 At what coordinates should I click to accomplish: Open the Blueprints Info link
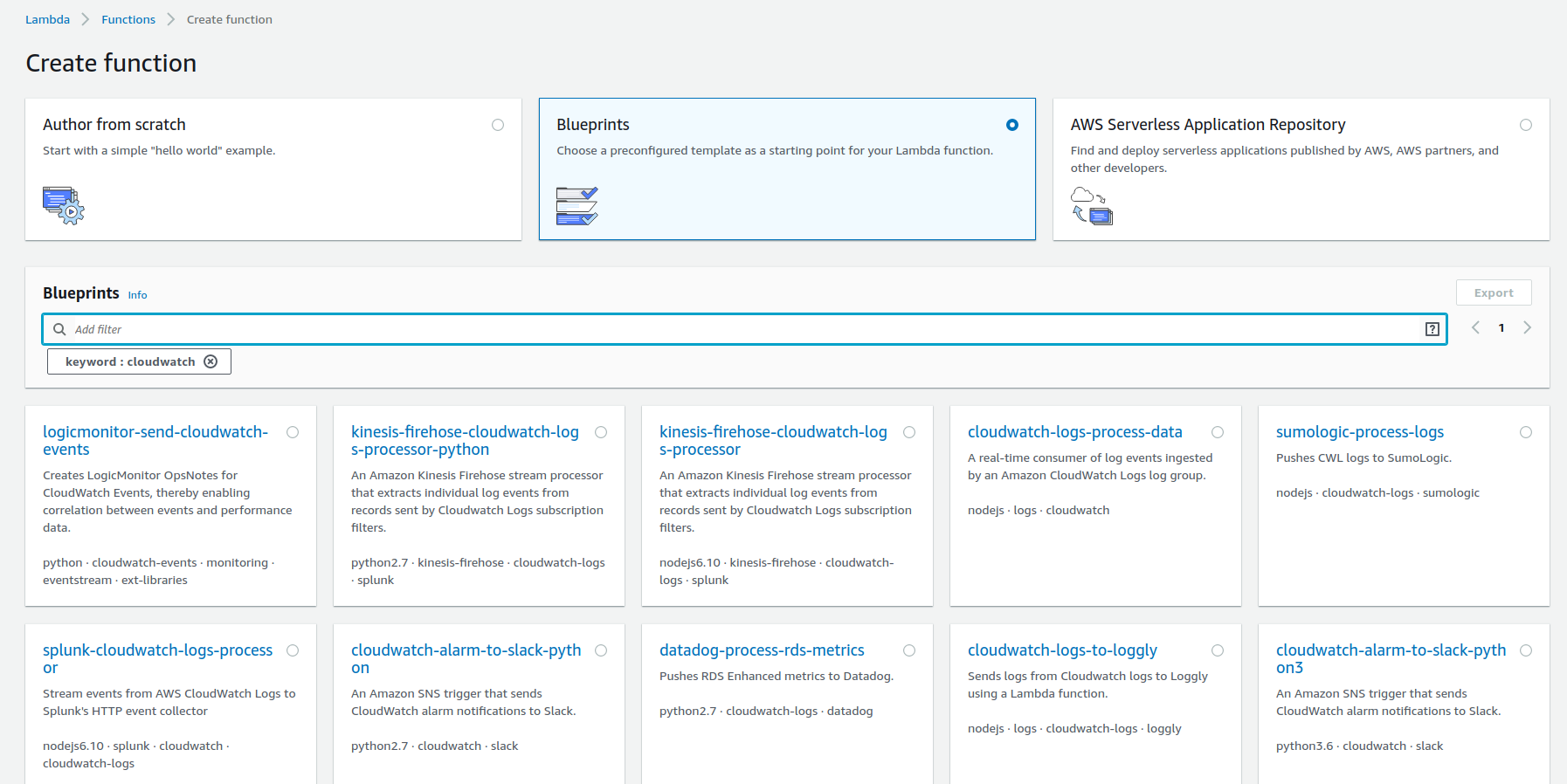(x=137, y=295)
